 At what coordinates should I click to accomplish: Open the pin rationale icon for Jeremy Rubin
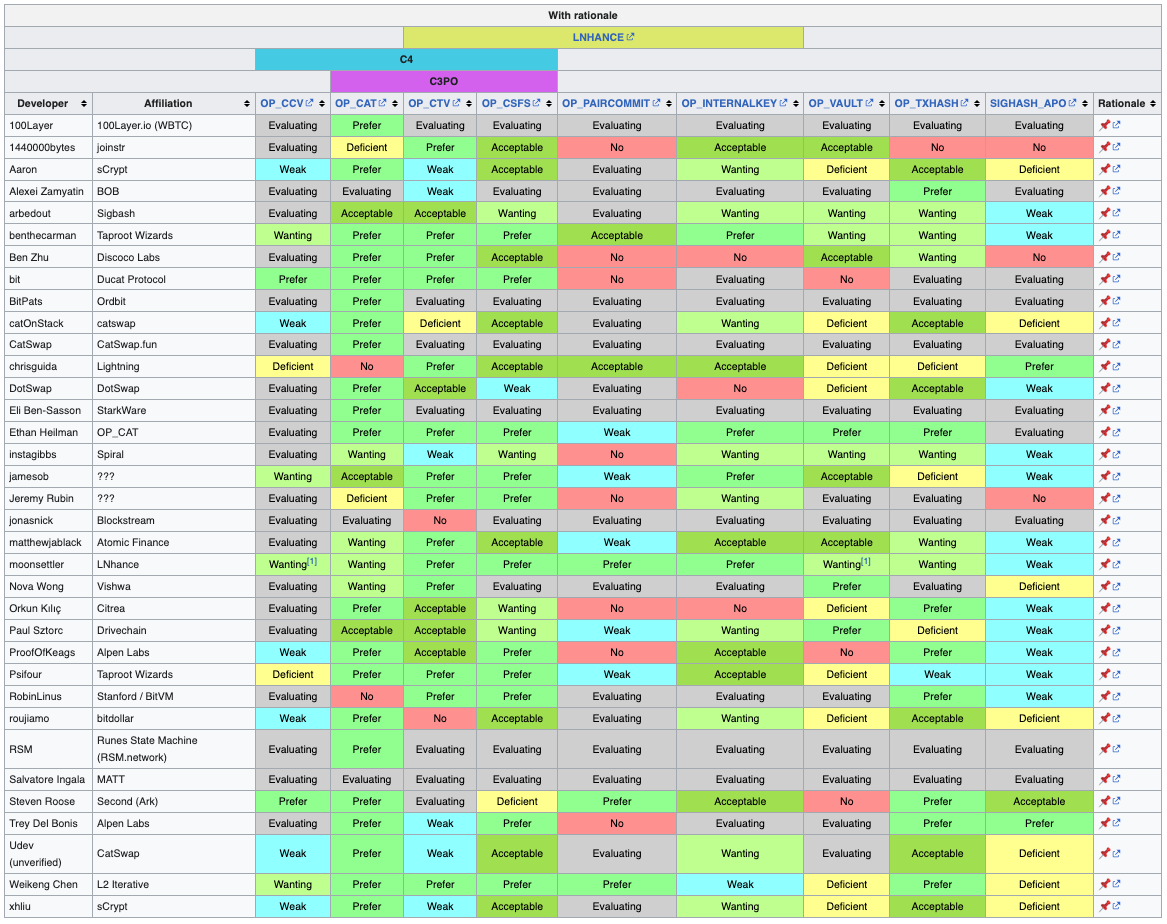tap(1104, 498)
